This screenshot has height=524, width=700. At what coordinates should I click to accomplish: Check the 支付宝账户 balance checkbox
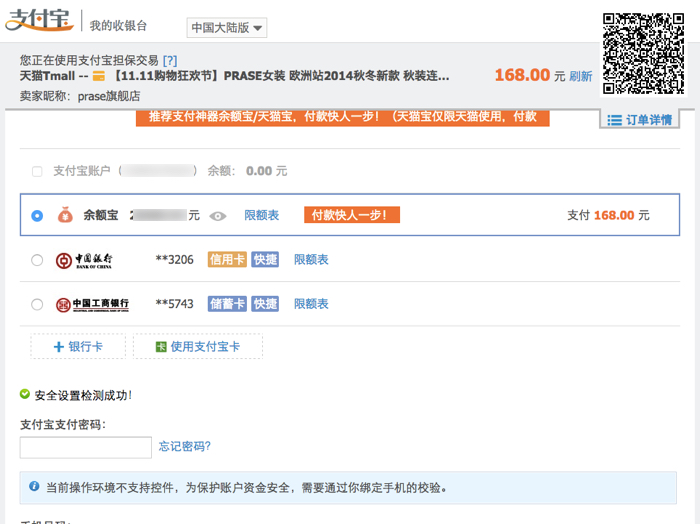point(37,171)
